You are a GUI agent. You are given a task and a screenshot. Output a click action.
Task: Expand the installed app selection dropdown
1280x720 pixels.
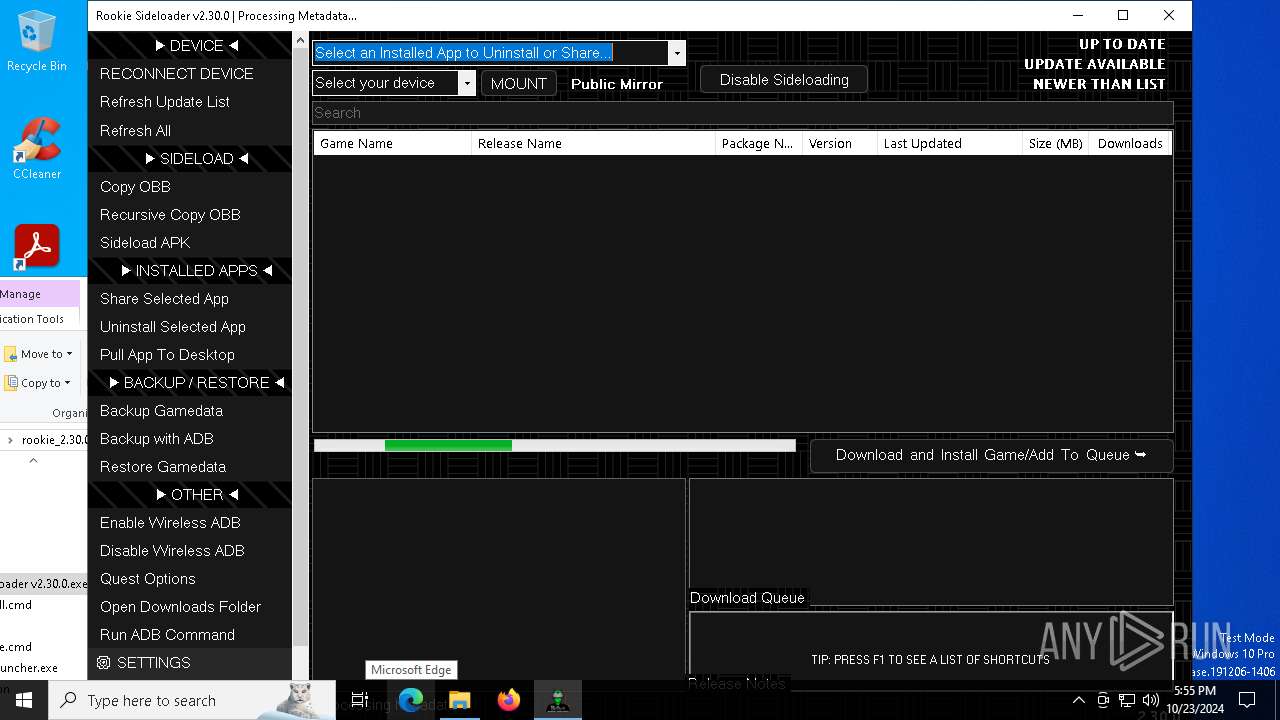click(x=677, y=53)
